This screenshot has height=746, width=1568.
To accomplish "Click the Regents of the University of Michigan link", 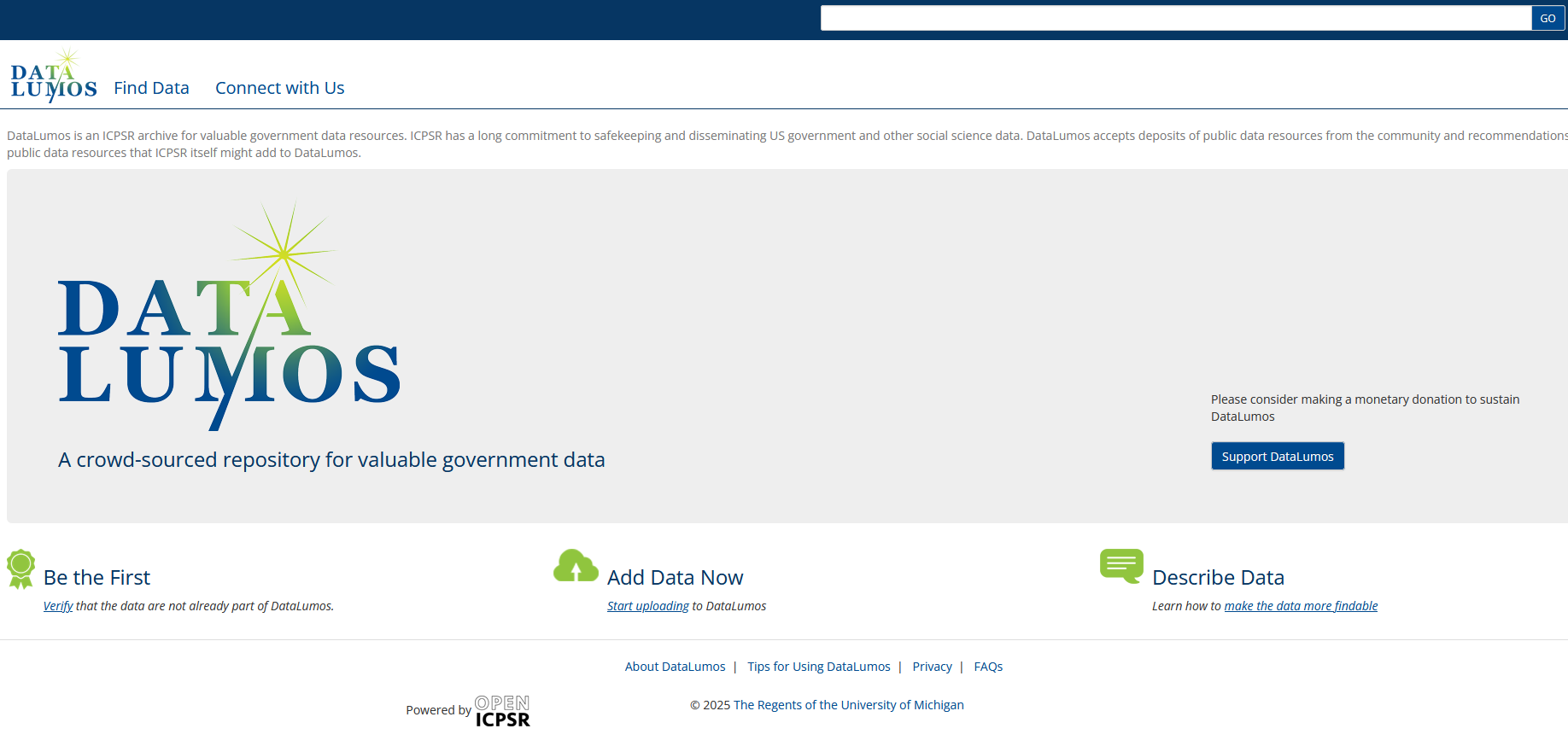I will pos(848,705).
